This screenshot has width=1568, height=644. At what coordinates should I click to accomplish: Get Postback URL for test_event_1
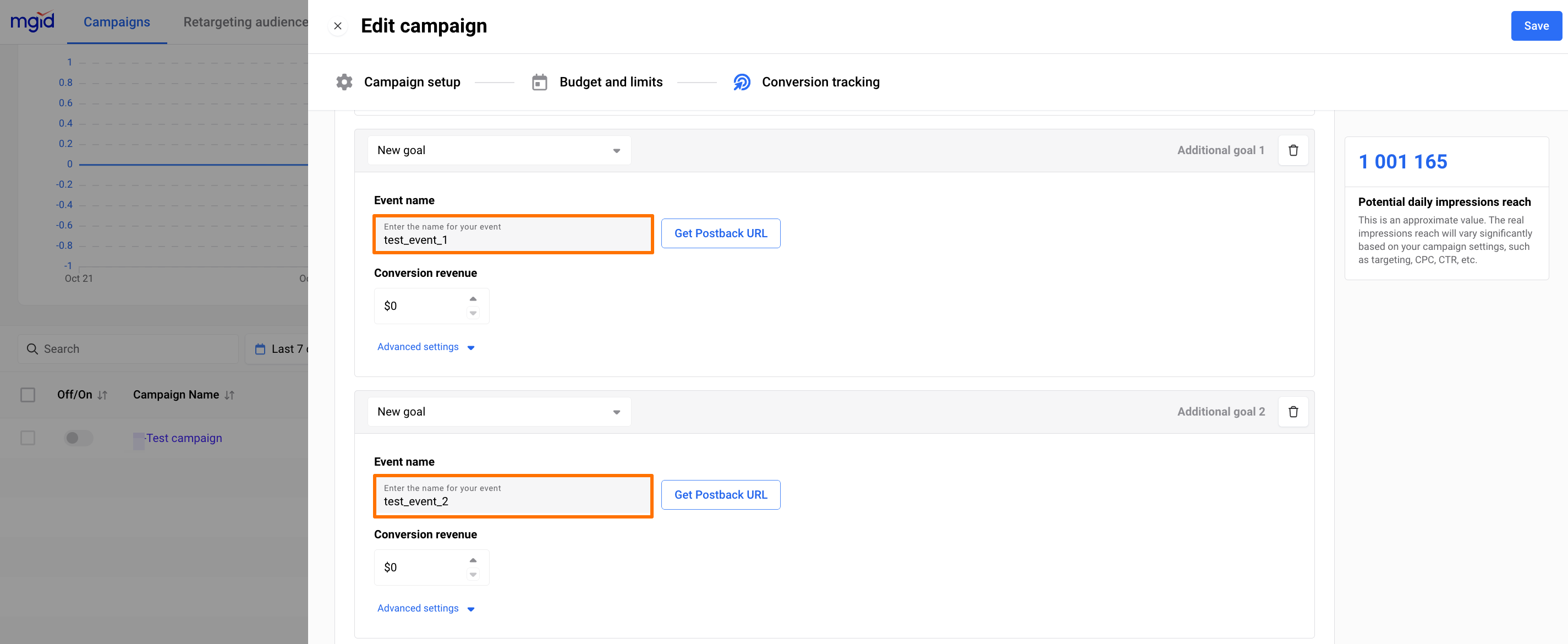click(x=720, y=234)
